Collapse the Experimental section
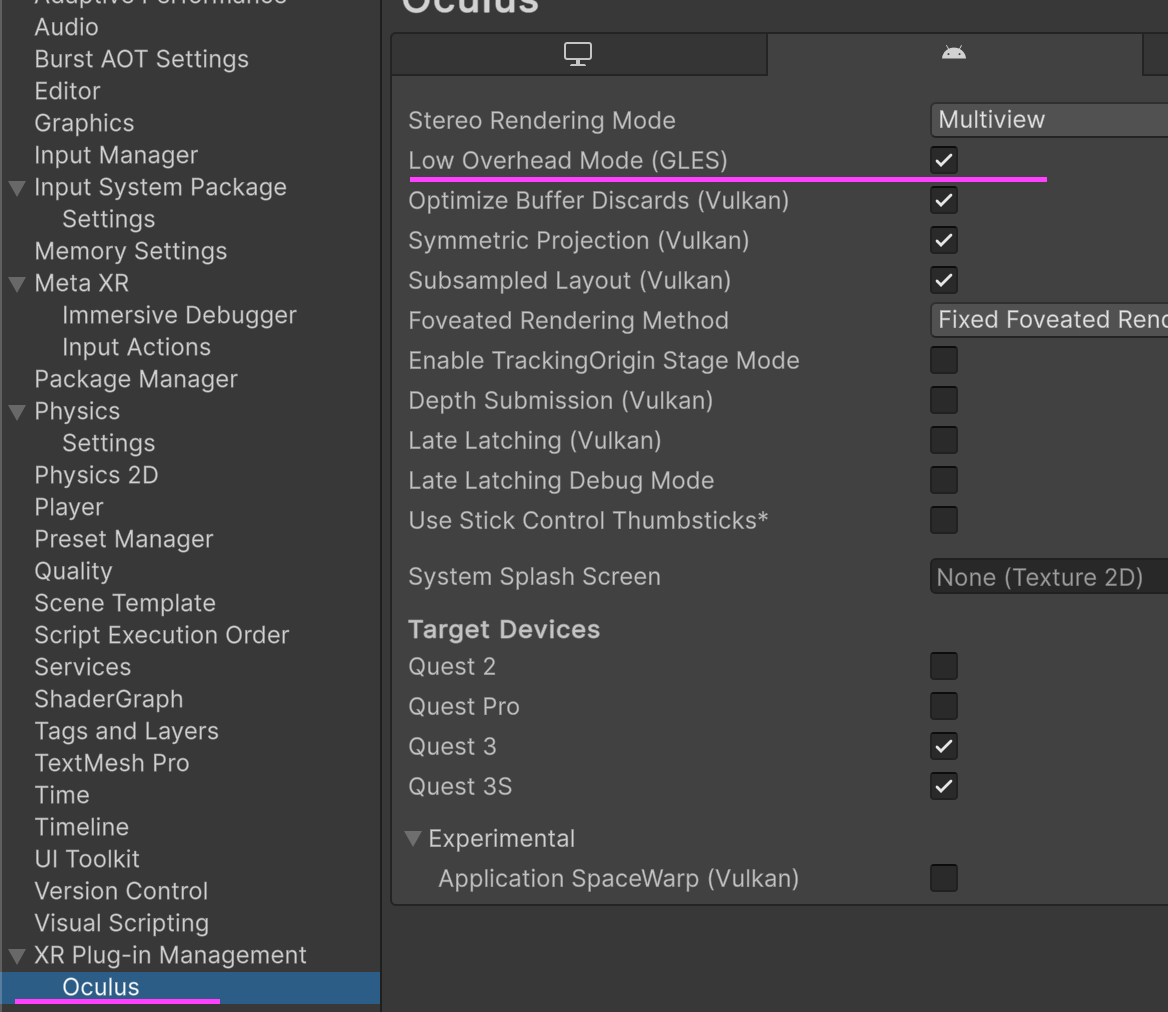The width and height of the screenshot is (1168, 1012). 413,838
